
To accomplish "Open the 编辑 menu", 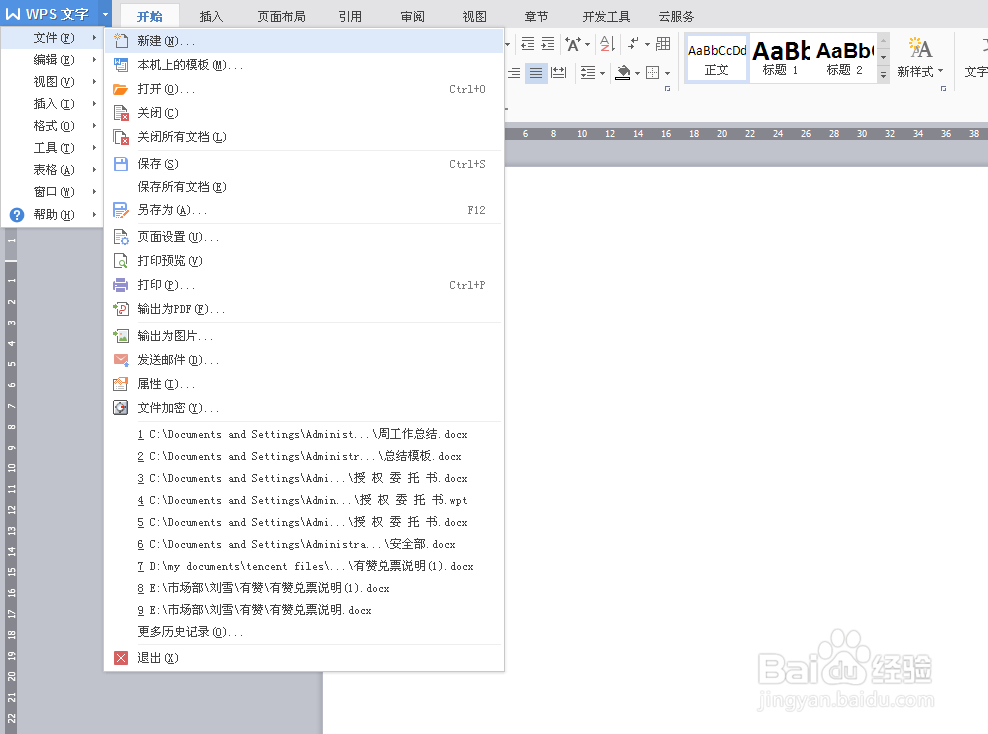I will (x=53, y=60).
